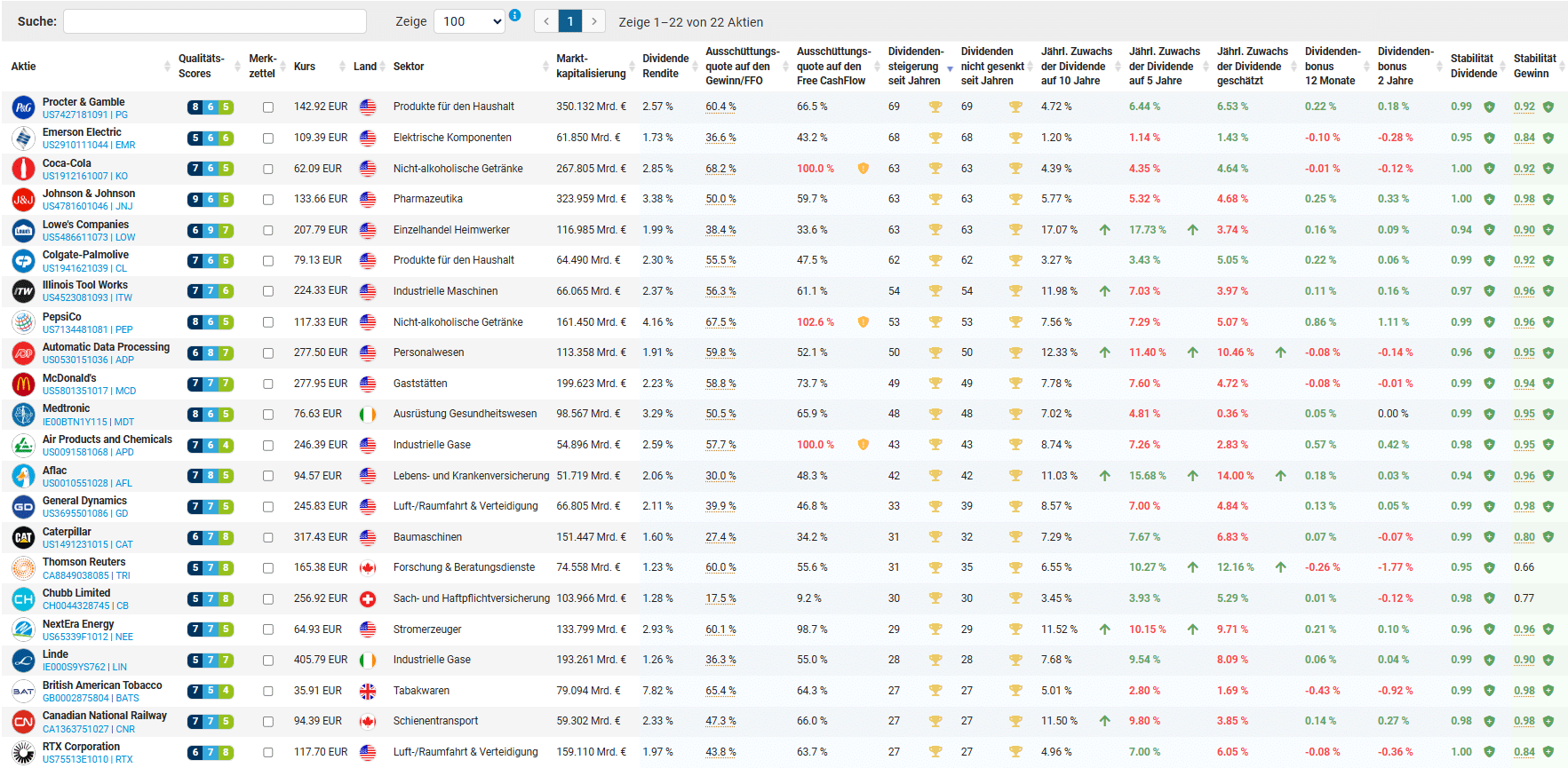Click PepsiCo's orange payout warning shield
The height and width of the screenshot is (768, 1568).
[863, 322]
